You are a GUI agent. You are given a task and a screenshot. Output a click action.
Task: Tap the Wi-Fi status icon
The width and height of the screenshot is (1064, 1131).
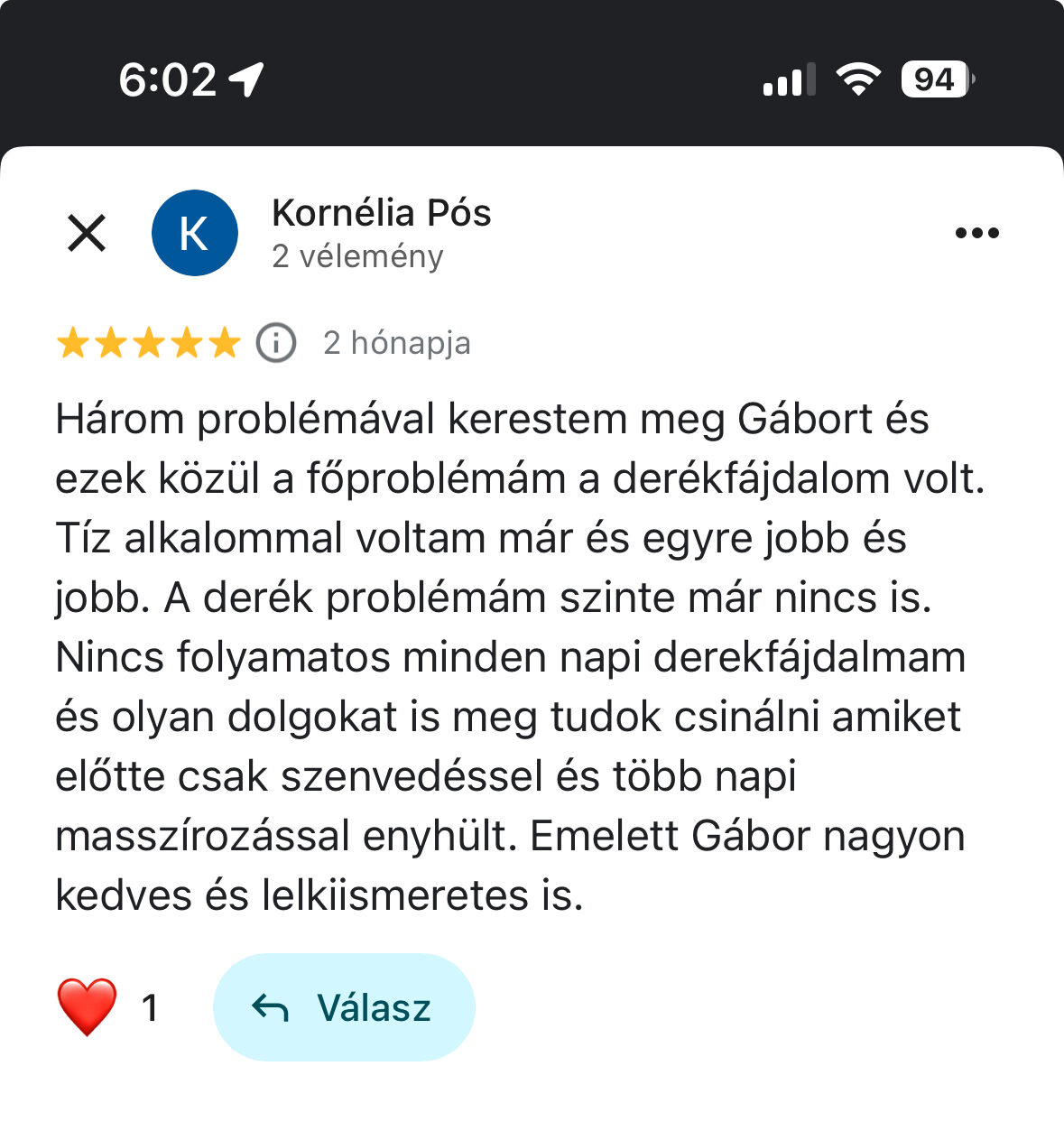(858, 79)
